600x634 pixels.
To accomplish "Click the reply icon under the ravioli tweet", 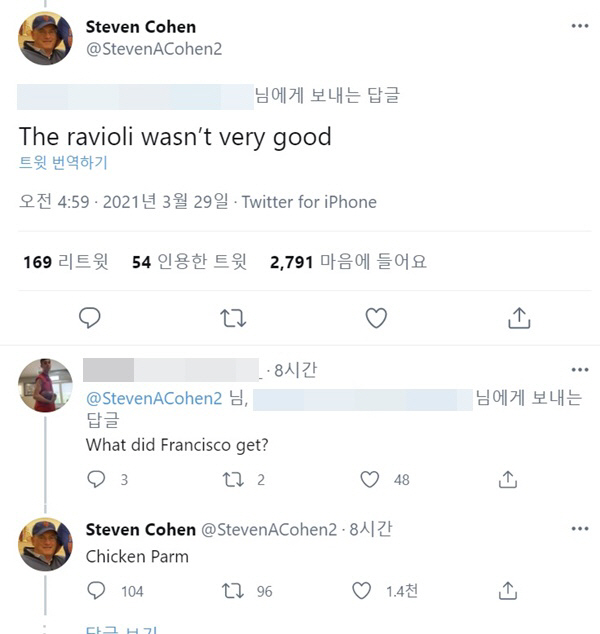I will 89,317.
